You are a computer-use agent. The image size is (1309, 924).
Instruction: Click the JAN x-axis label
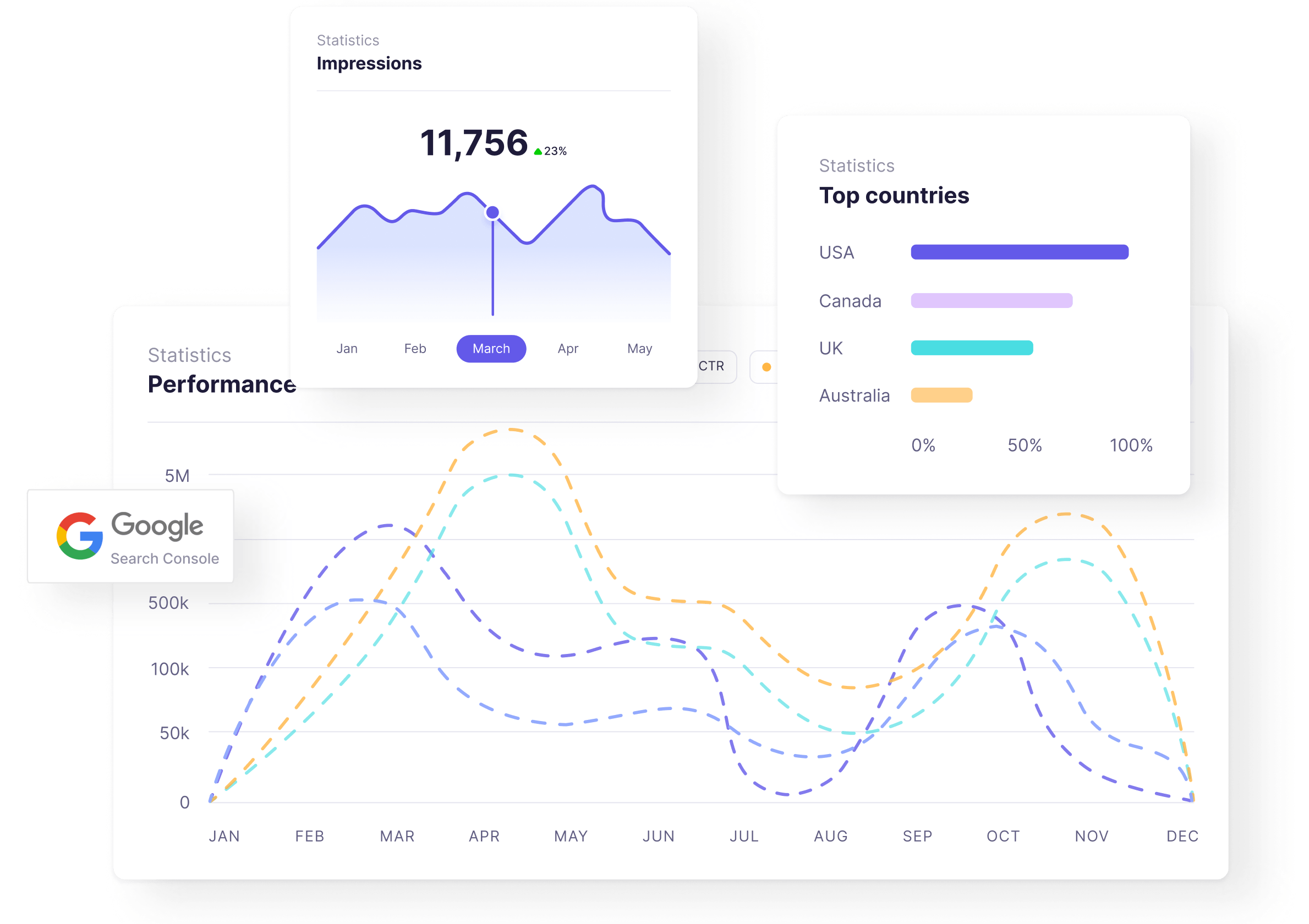224,836
